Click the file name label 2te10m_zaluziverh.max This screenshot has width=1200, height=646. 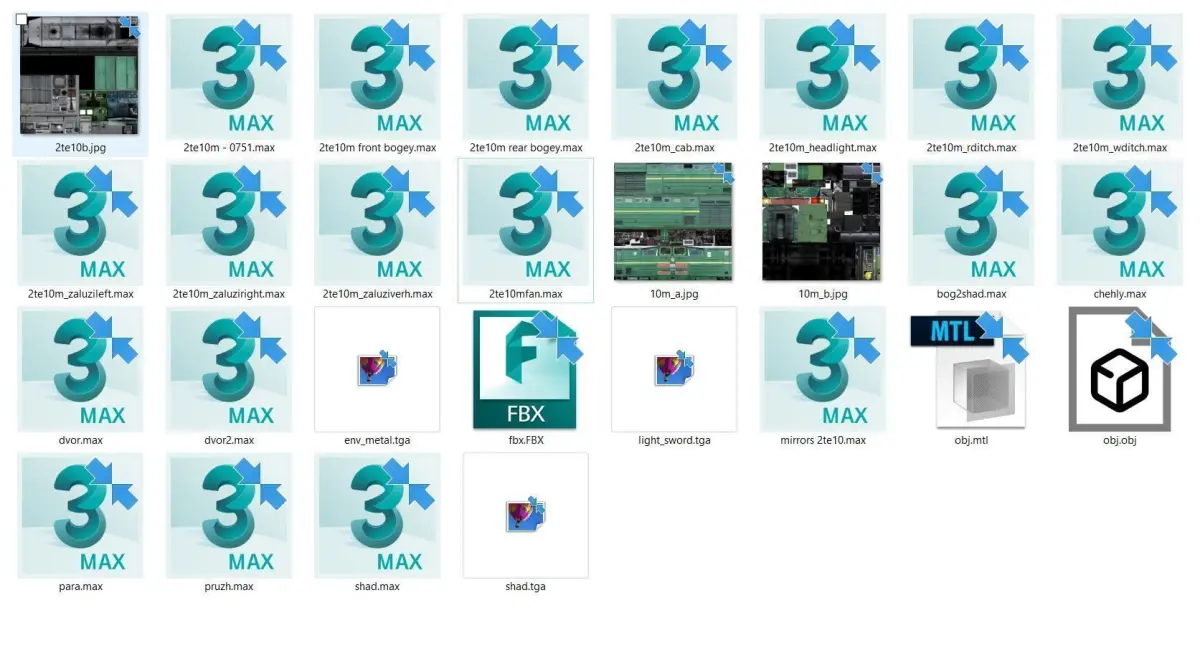pos(377,294)
